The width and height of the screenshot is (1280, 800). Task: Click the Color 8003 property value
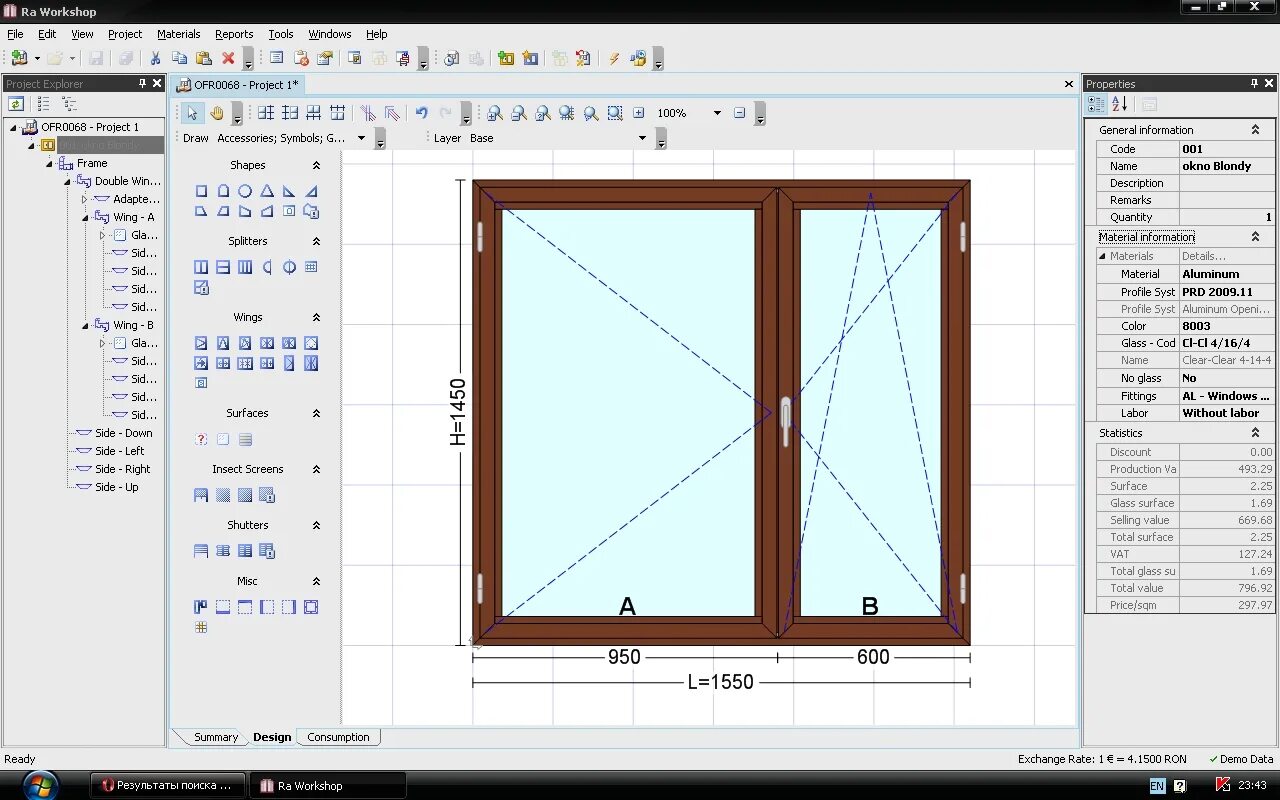pos(1227,326)
